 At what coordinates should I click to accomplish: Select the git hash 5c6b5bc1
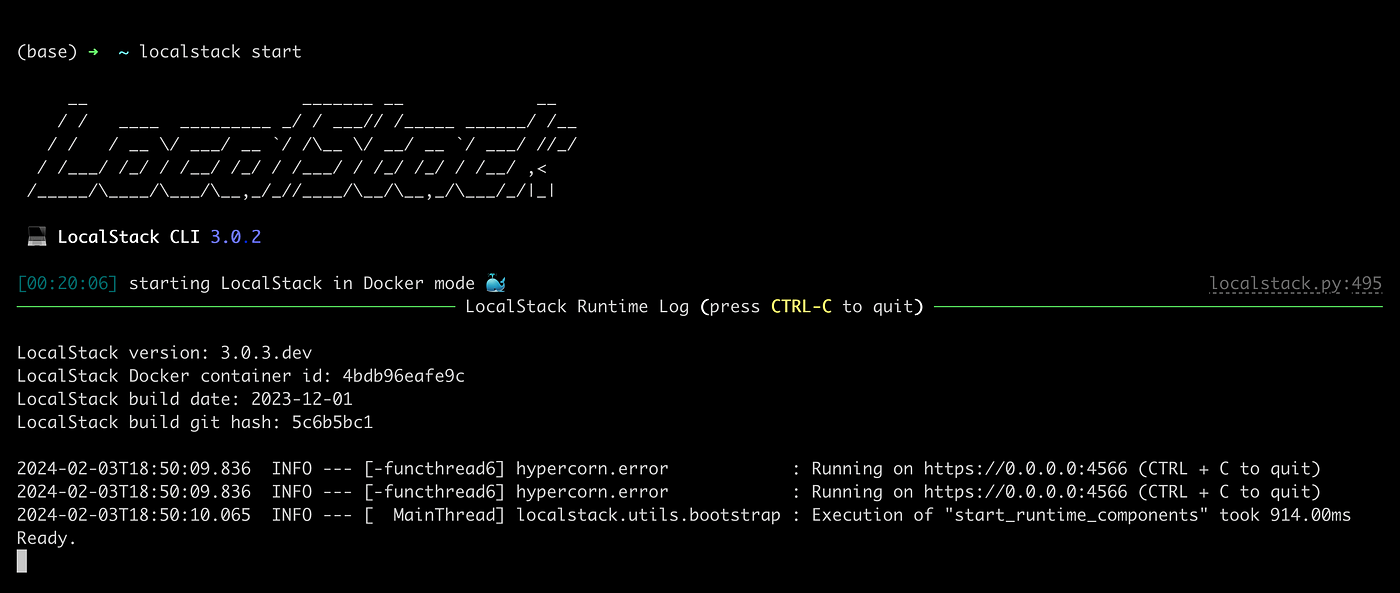point(332,422)
